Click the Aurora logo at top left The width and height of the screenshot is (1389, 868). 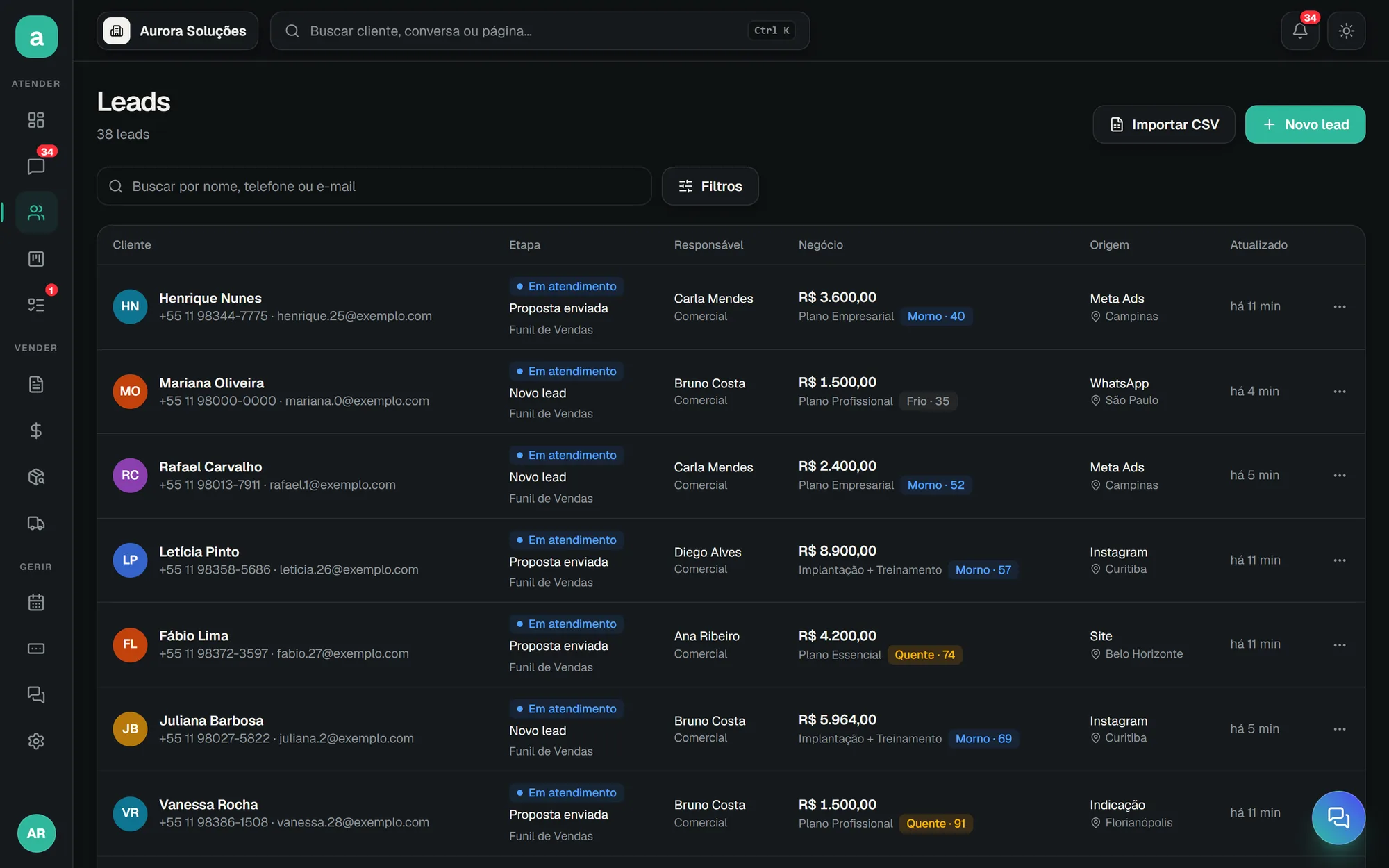click(x=36, y=37)
